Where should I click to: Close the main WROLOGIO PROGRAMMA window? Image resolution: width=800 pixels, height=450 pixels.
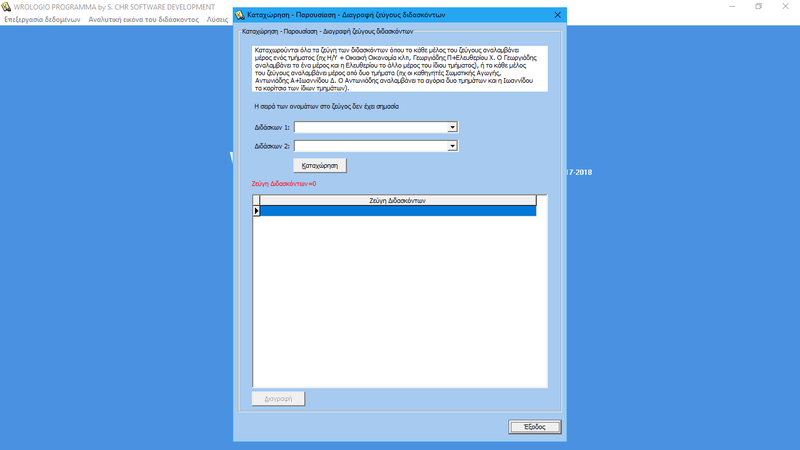(x=785, y=7)
